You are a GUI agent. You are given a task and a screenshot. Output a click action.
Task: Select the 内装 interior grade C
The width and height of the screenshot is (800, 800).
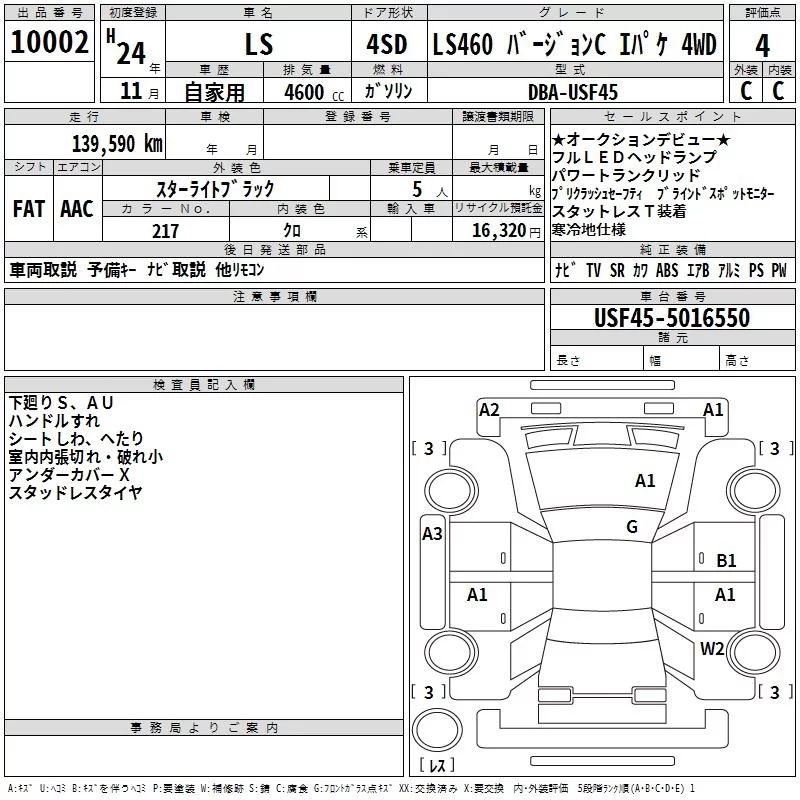(779, 91)
